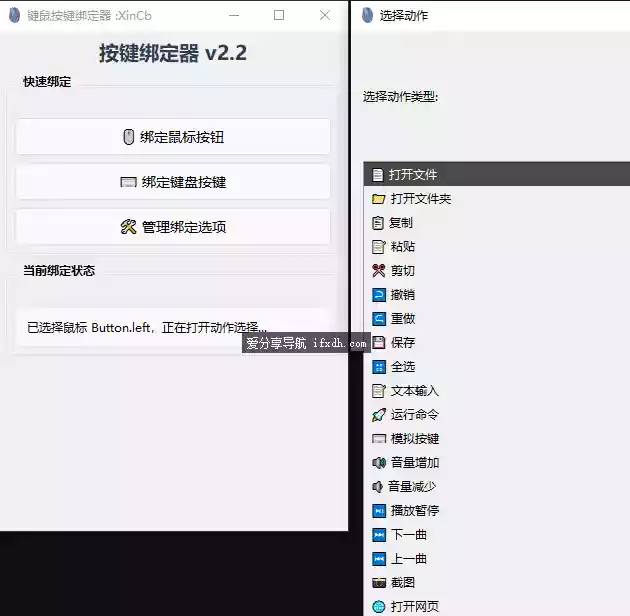
Task: Click the floppy disk icon beside 保存
Action: tap(378, 343)
